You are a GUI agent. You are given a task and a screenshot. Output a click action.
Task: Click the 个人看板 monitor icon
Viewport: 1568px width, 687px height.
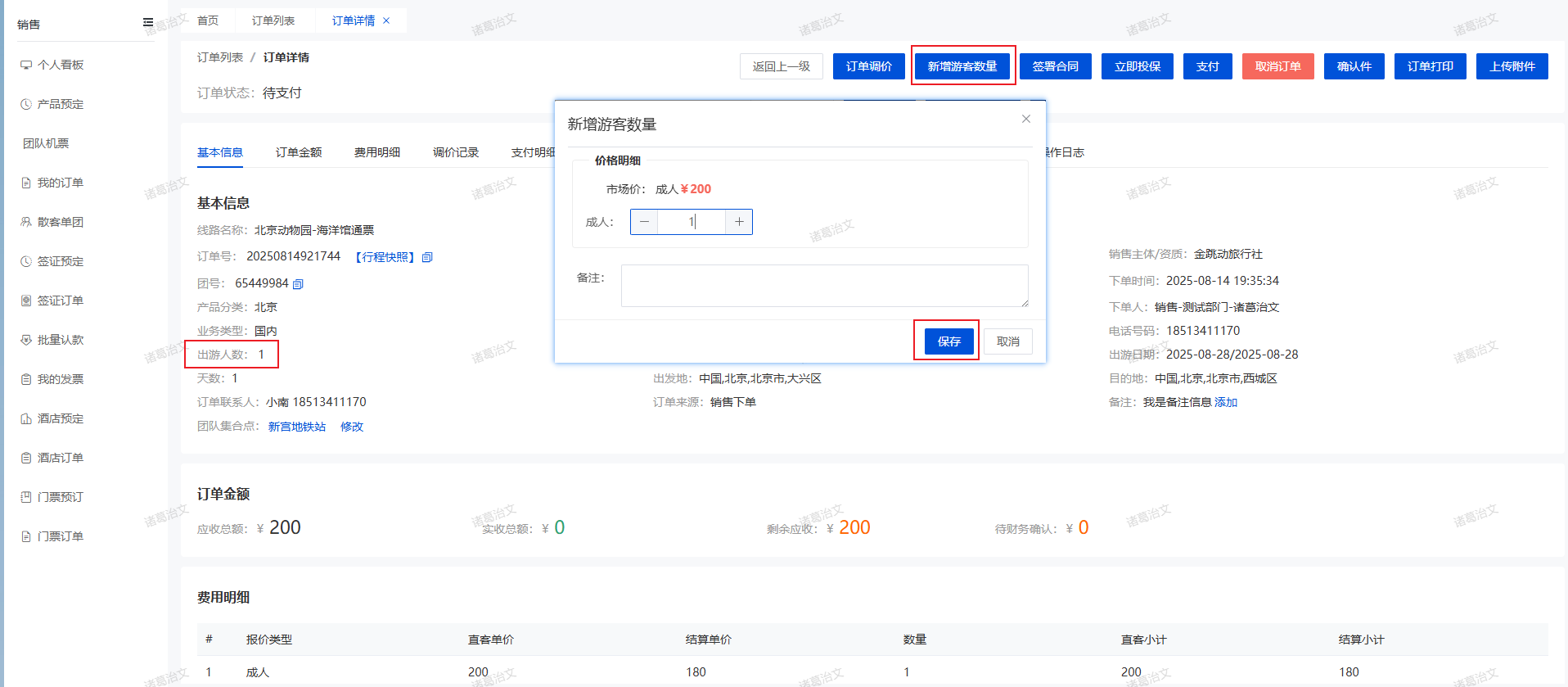pos(26,65)
